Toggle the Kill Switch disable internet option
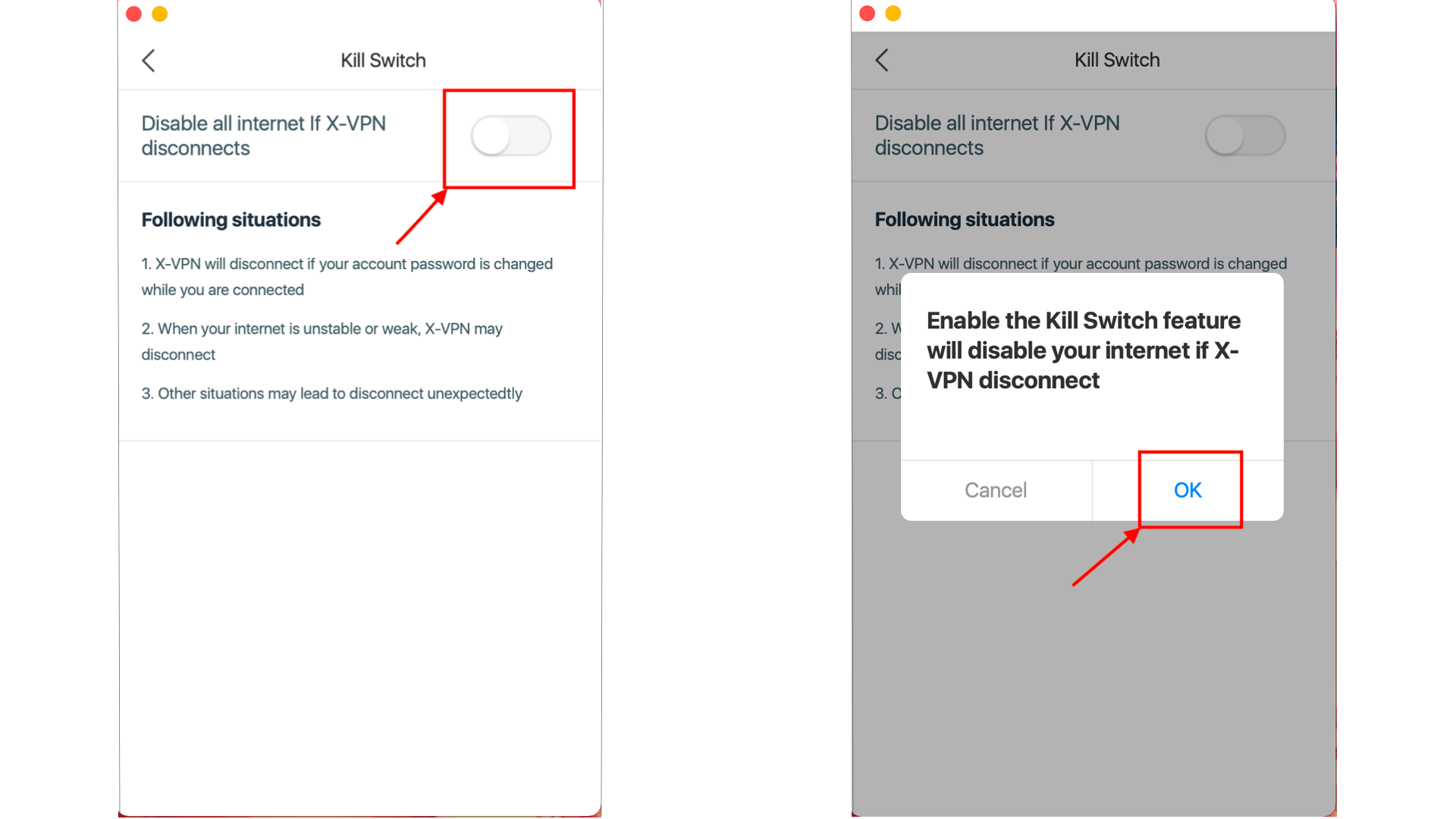The image size is (1456, 819). click(x=513, y=135)
